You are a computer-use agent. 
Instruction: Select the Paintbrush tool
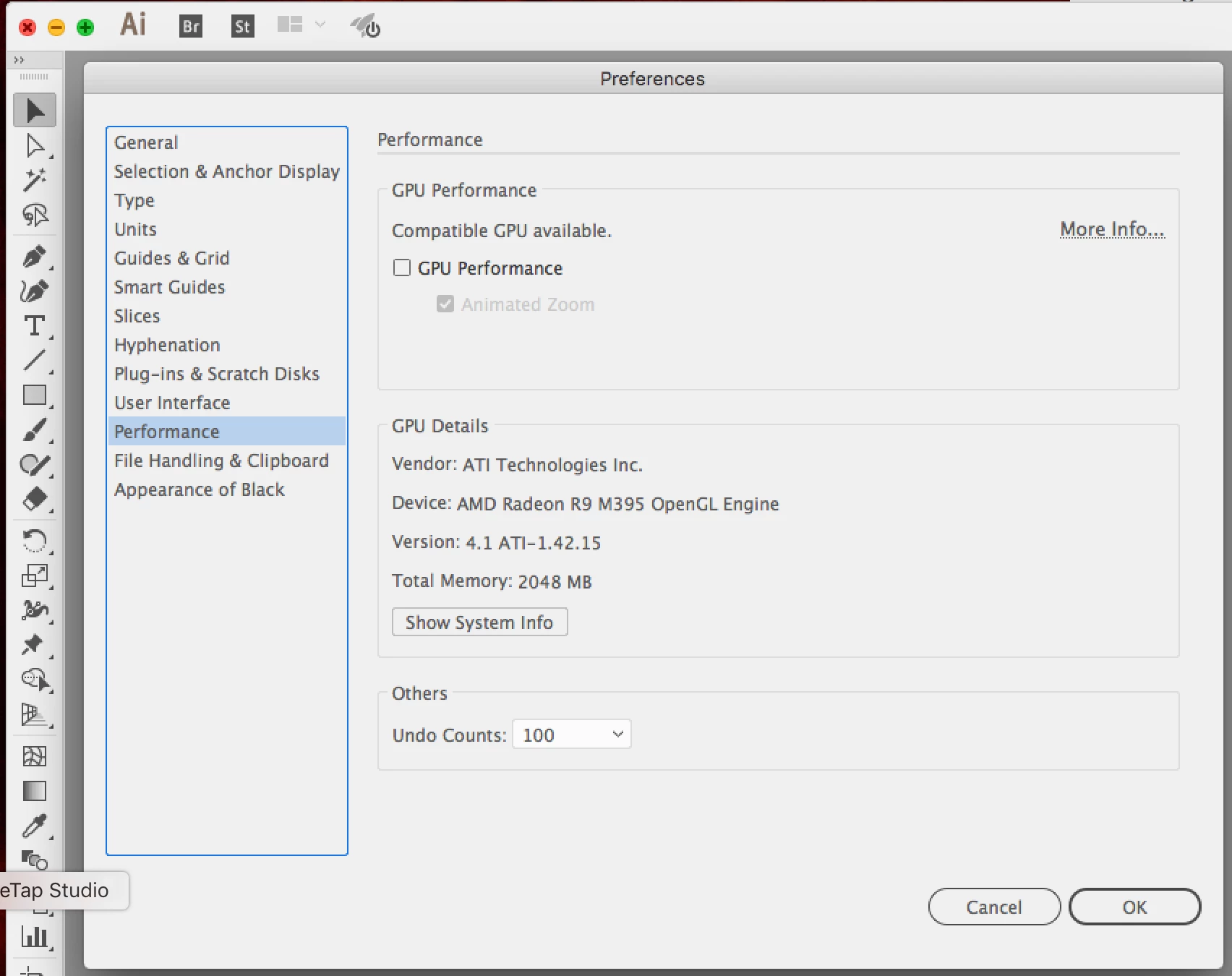click(x=35, y=429)
